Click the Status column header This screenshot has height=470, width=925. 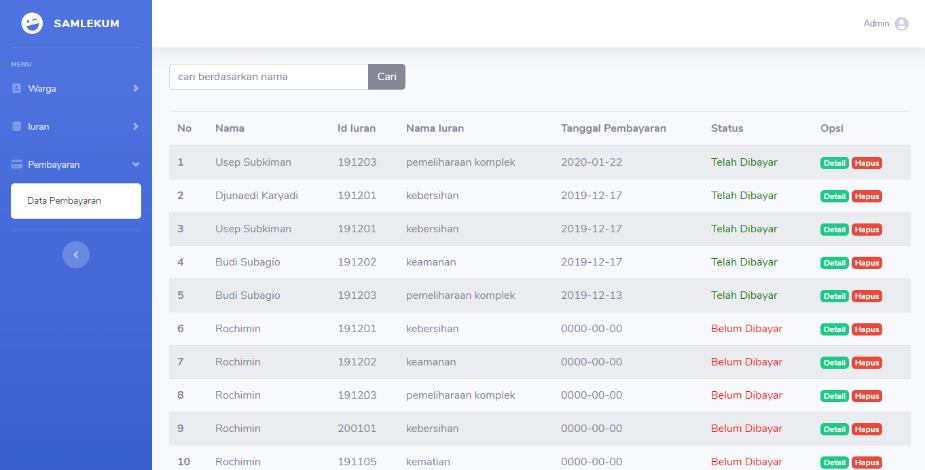727,128
